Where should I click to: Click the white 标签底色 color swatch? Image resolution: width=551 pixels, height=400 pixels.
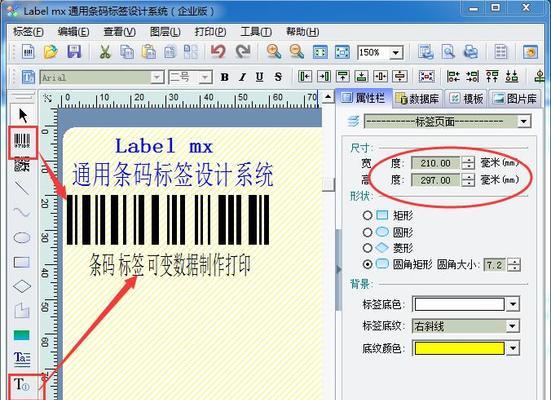[459, 304]
